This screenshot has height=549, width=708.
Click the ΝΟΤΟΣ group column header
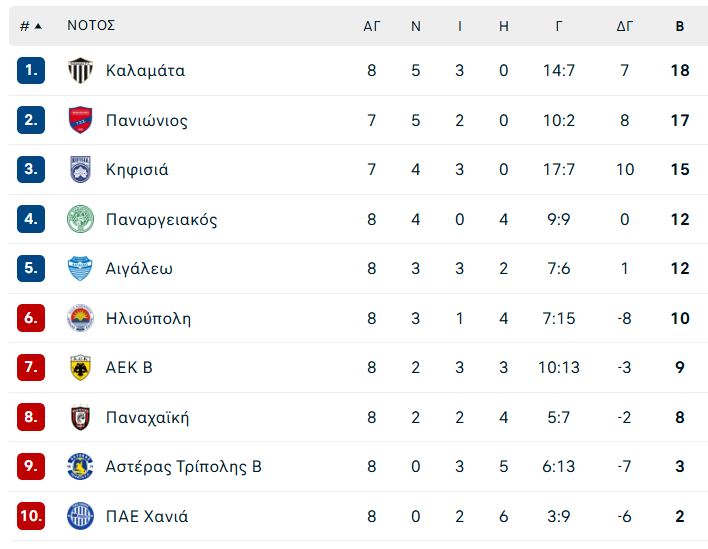pyautogui.click(x=91, y=25)
